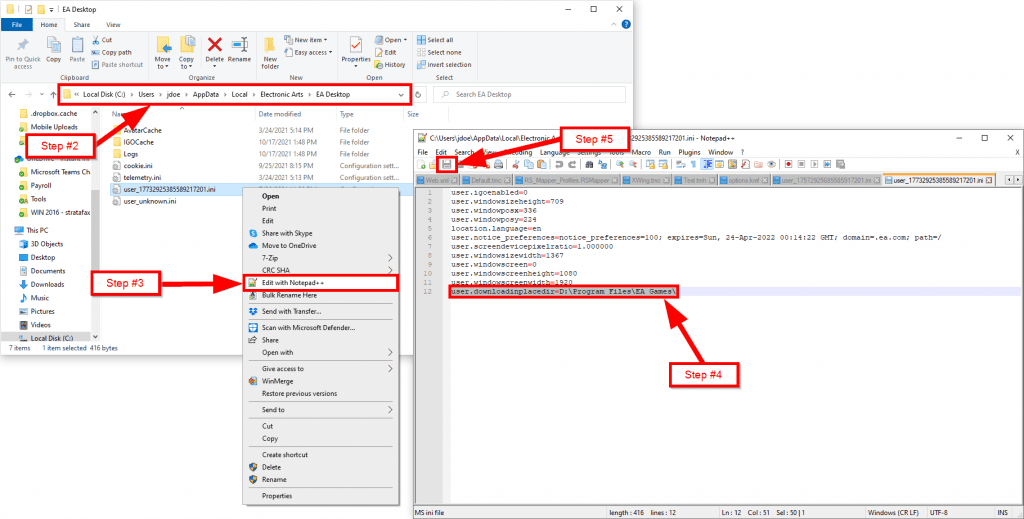Click the Print icon in Notepad++ toolbar
Viewport: 1024px width, 519px height.
[x=498, y=165]
